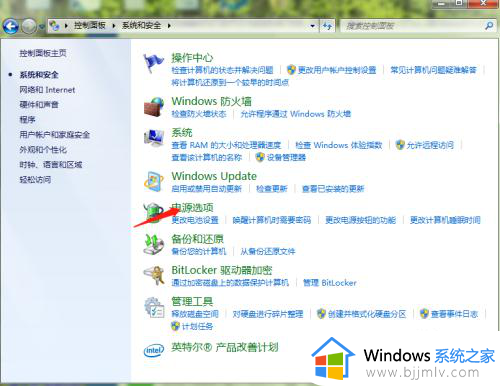
Task: Click 检查防火墙状态 link
Action: [x=199, y=114]
